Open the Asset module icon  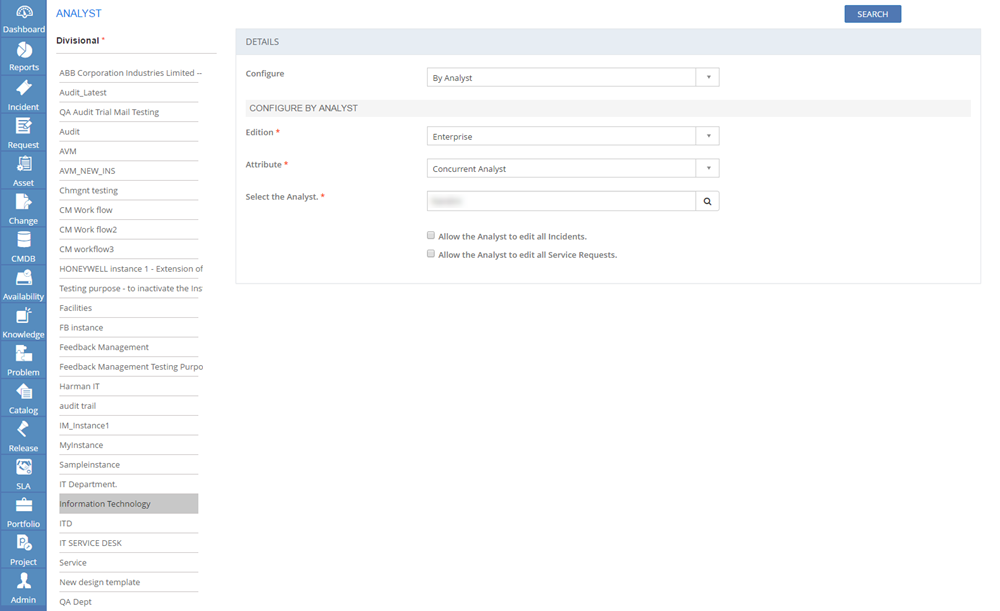pos(23,166)
